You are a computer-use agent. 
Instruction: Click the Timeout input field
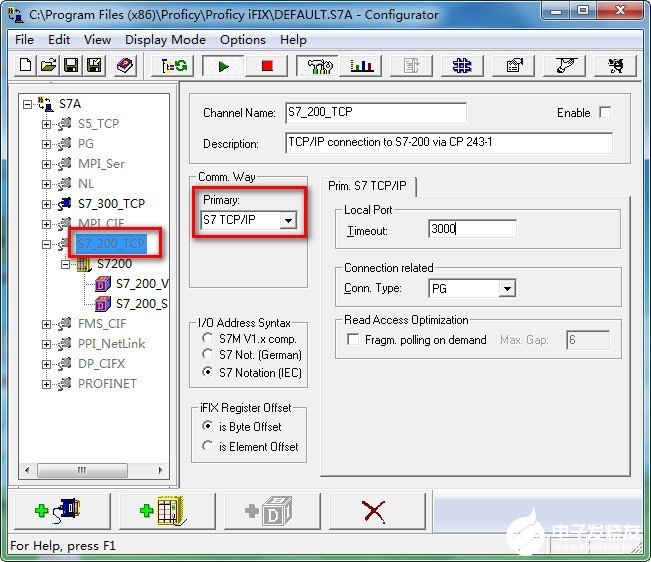pyautogui.click(x=471, y=229)
